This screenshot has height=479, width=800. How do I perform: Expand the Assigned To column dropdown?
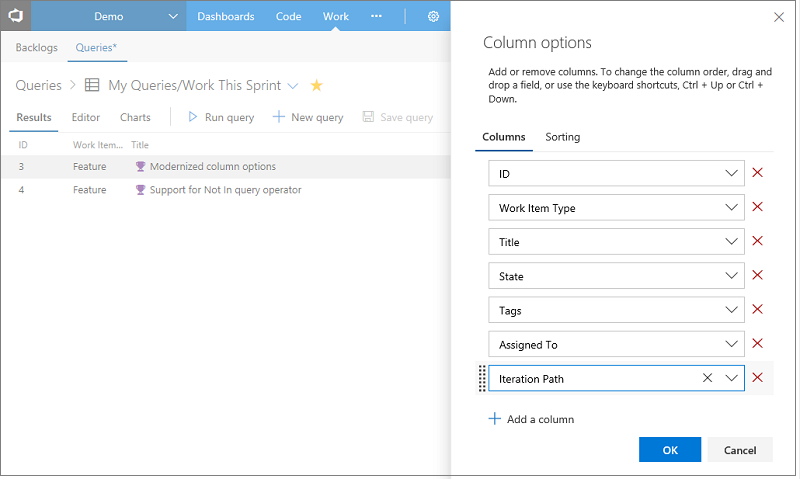pyautogui.click(x=731, y=344)
